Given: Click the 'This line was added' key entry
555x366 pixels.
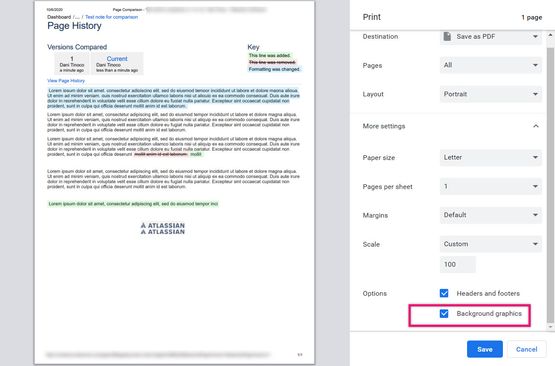Looking at the screenshot, I should tap(270, 56).
